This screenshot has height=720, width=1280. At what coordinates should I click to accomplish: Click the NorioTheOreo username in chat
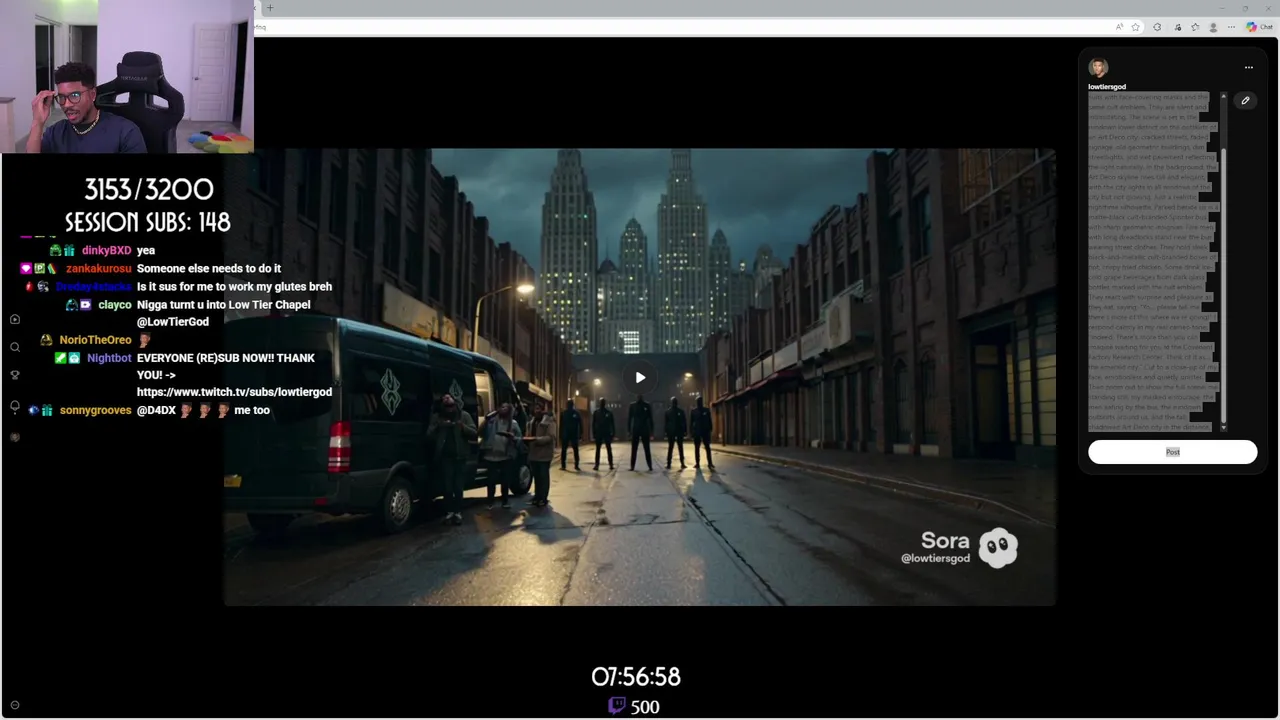[x=95, y=340]
